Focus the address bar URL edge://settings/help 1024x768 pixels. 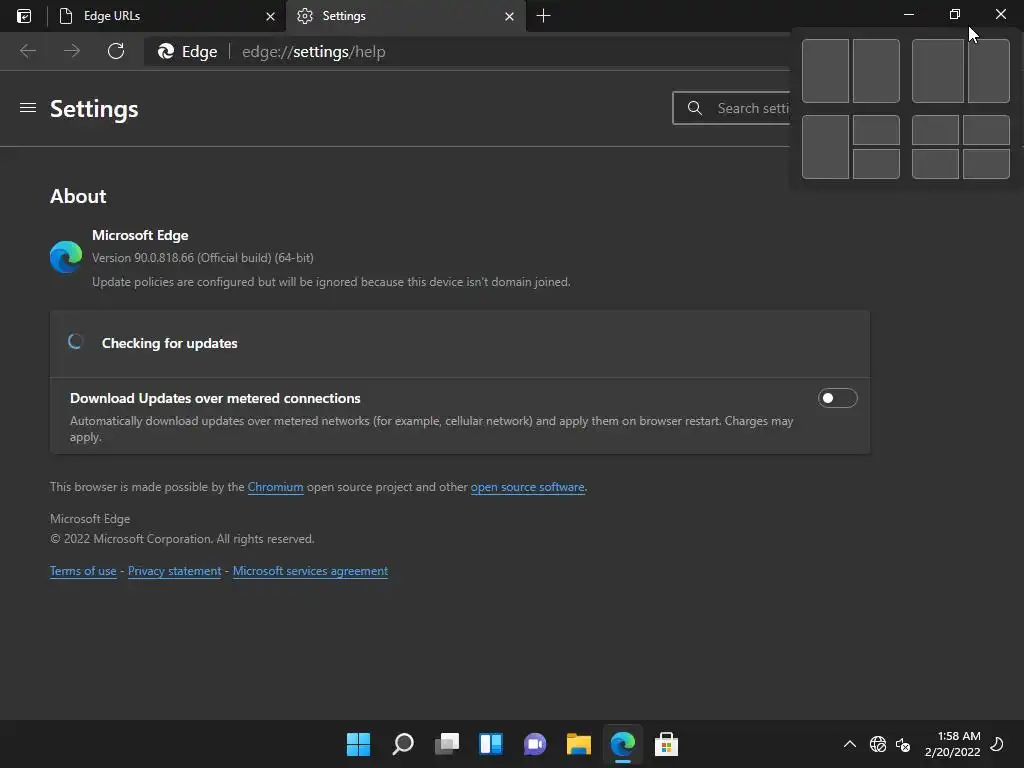(x=313, y=52)
